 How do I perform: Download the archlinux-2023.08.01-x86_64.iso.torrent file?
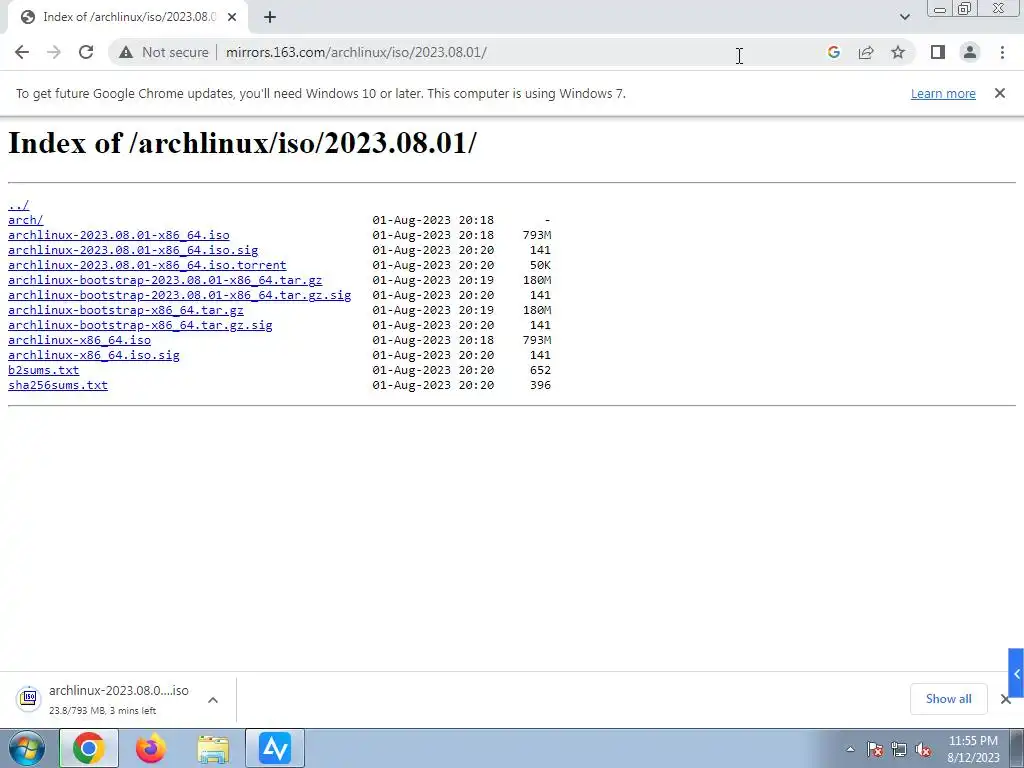coord(147,265)
